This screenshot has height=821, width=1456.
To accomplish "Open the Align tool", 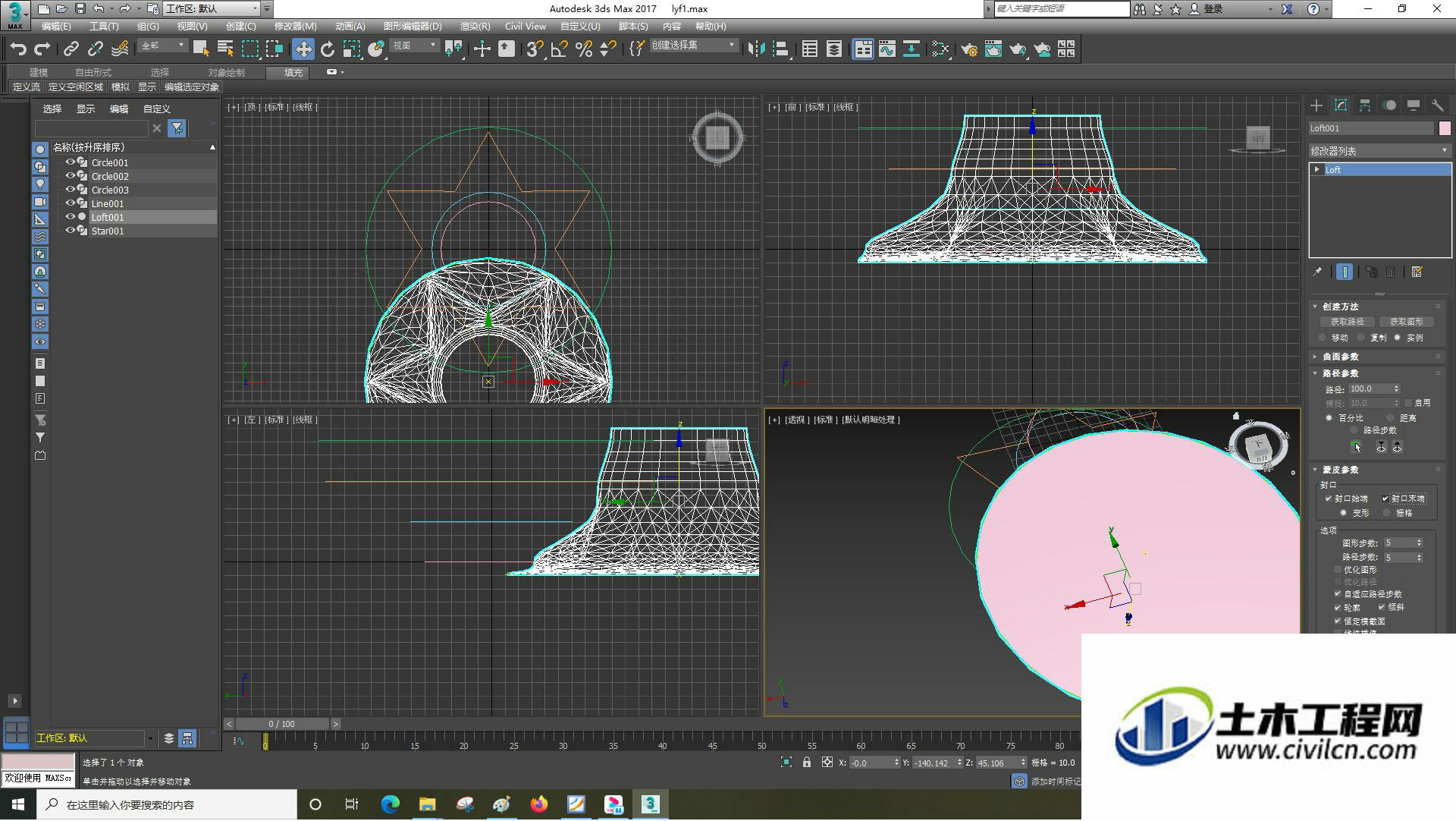I will [780, 49].
